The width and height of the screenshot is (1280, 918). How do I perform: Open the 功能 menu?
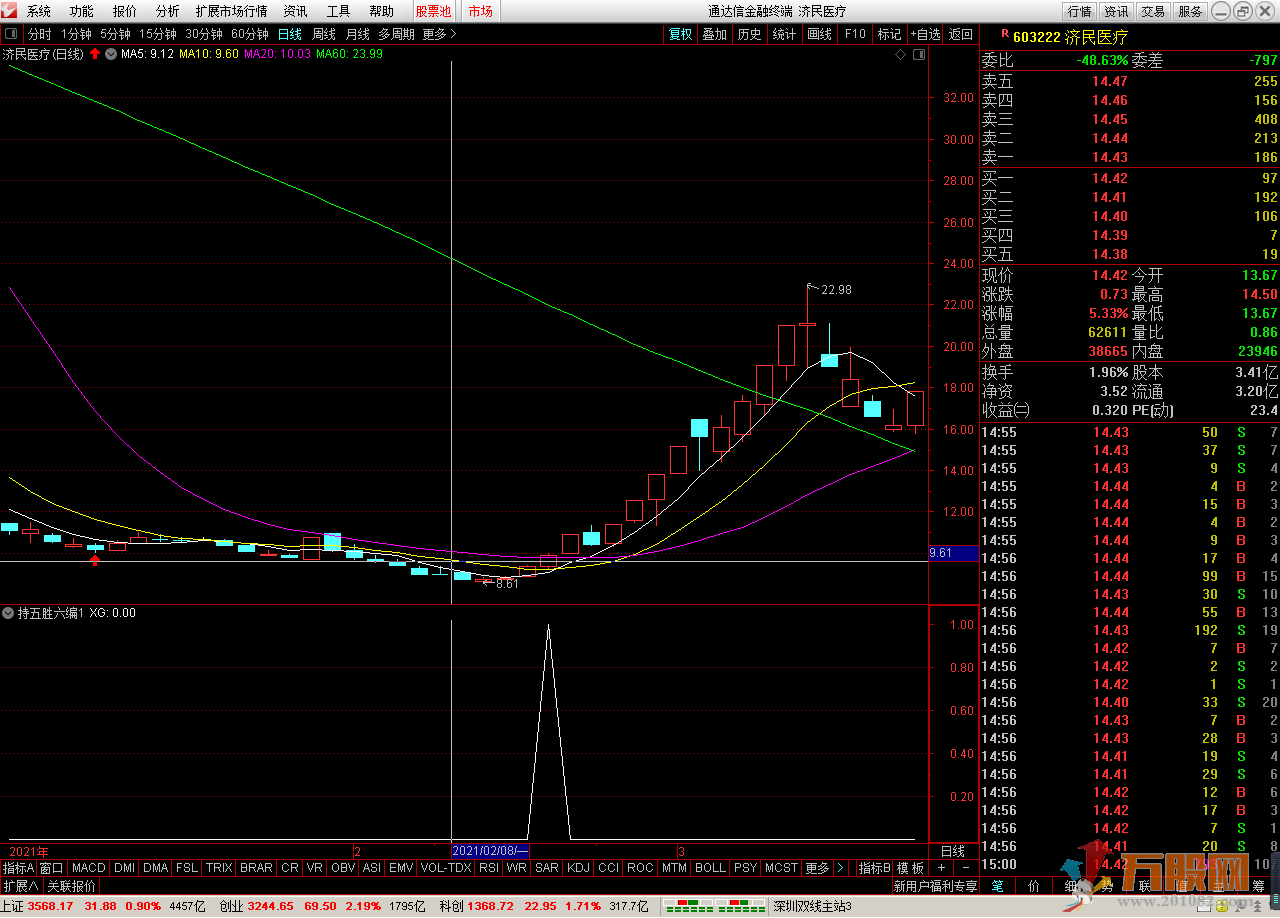tap(82, 12)
